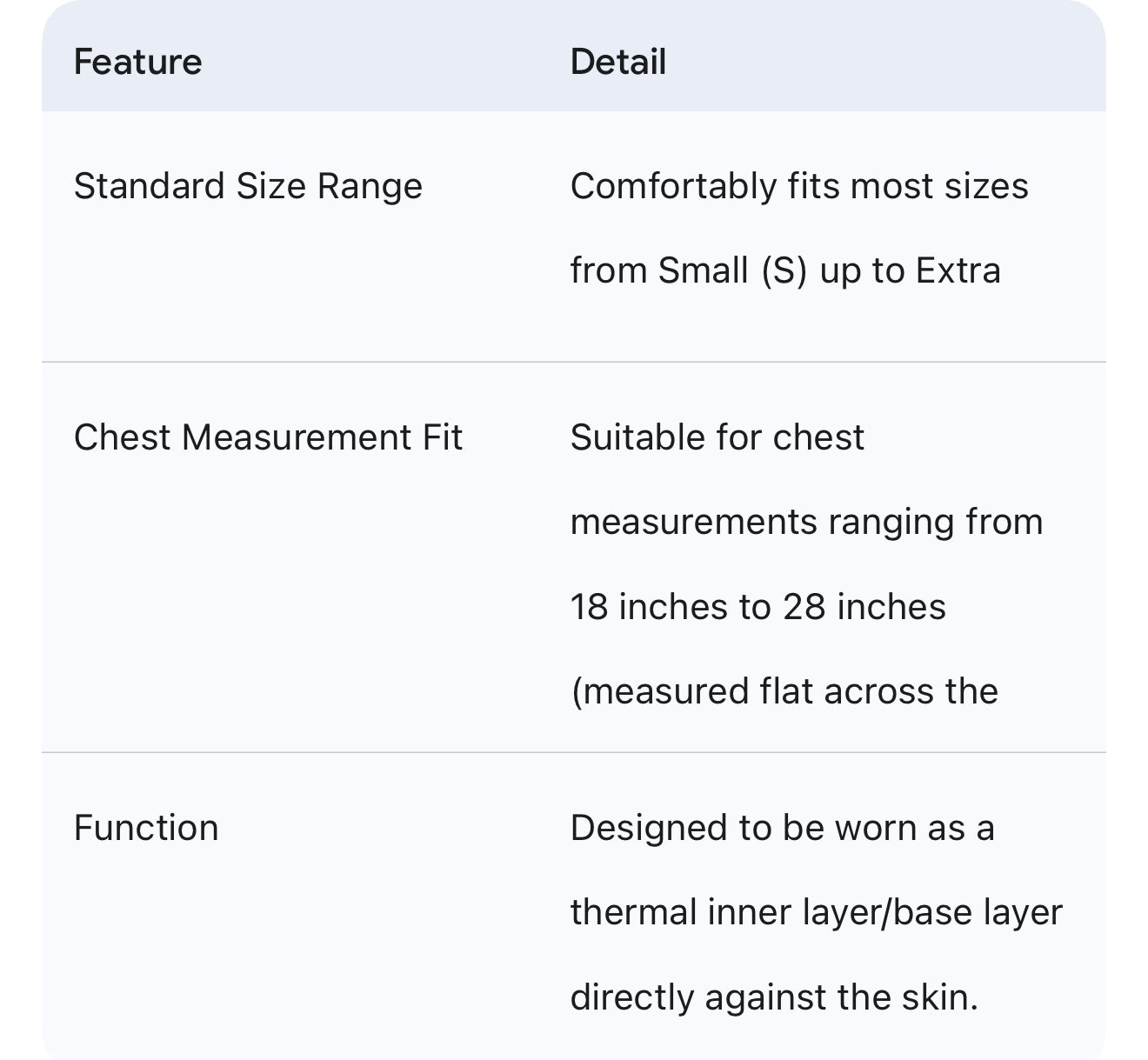The image size is (1148, 1060).
Task: Click the 'Comfortably fits most sizes' line
Action: tap(798, 186)
